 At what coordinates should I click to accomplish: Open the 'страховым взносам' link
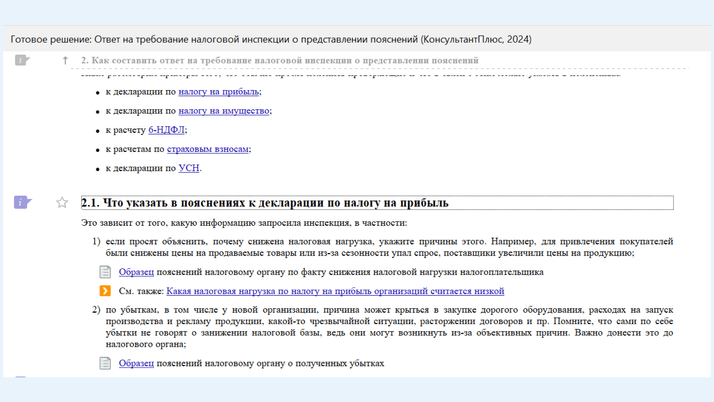point(208,149)
